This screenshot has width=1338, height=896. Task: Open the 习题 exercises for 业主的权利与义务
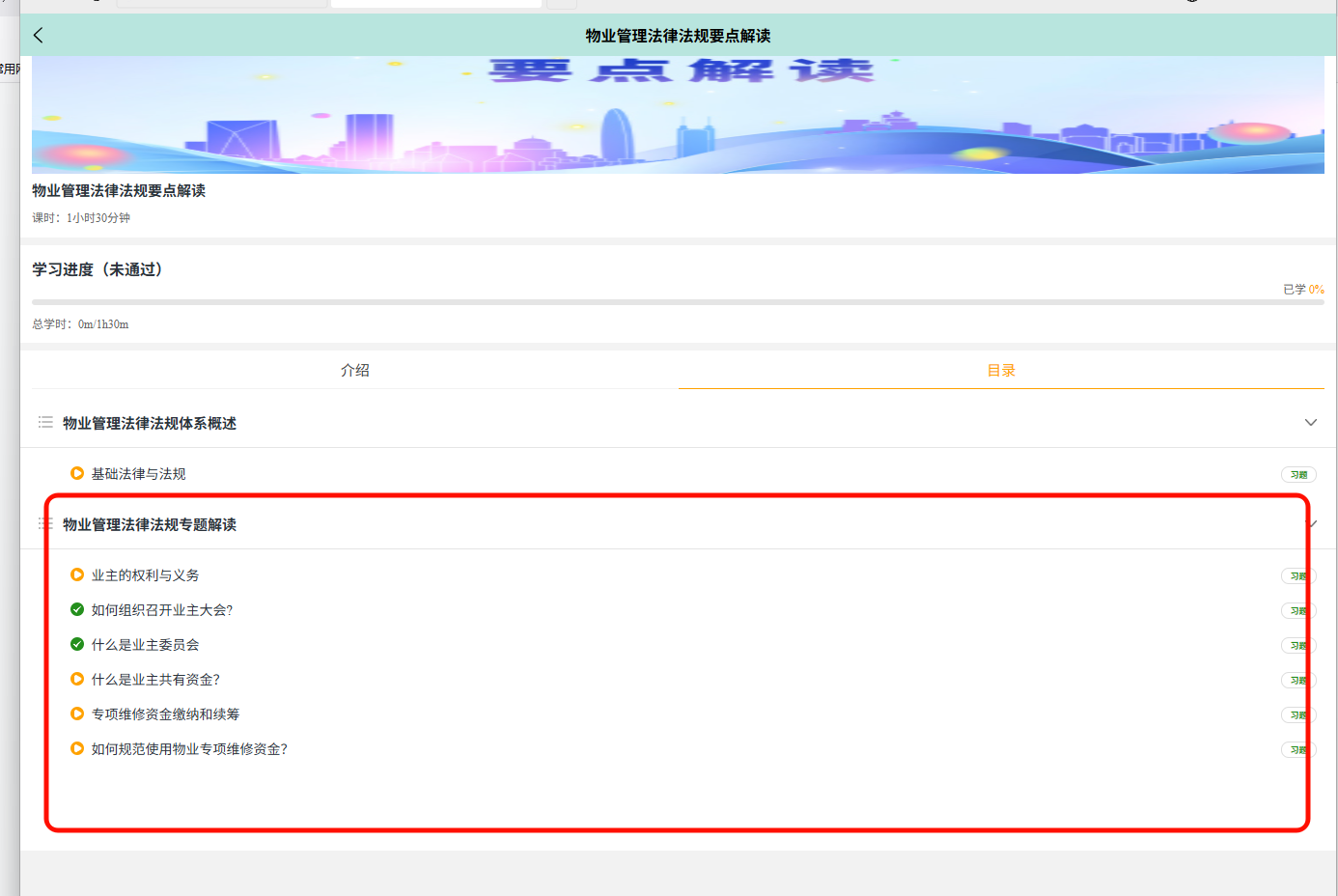(1297, 575)
